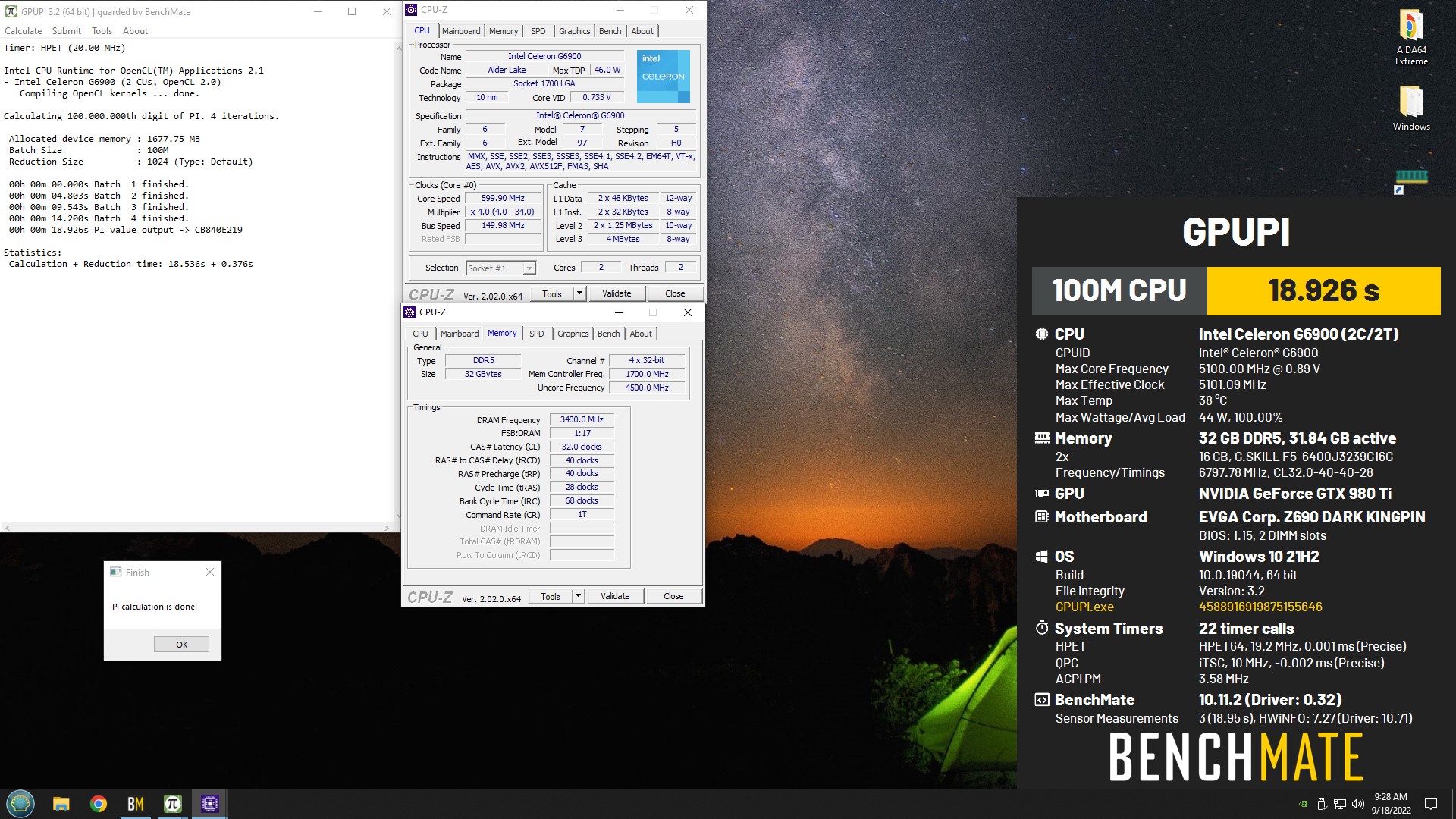This screenshot has height=819, width=1456.
Task: Switch to Graphics tab in lower CPU-Z
Action: (x=573, y=334)
